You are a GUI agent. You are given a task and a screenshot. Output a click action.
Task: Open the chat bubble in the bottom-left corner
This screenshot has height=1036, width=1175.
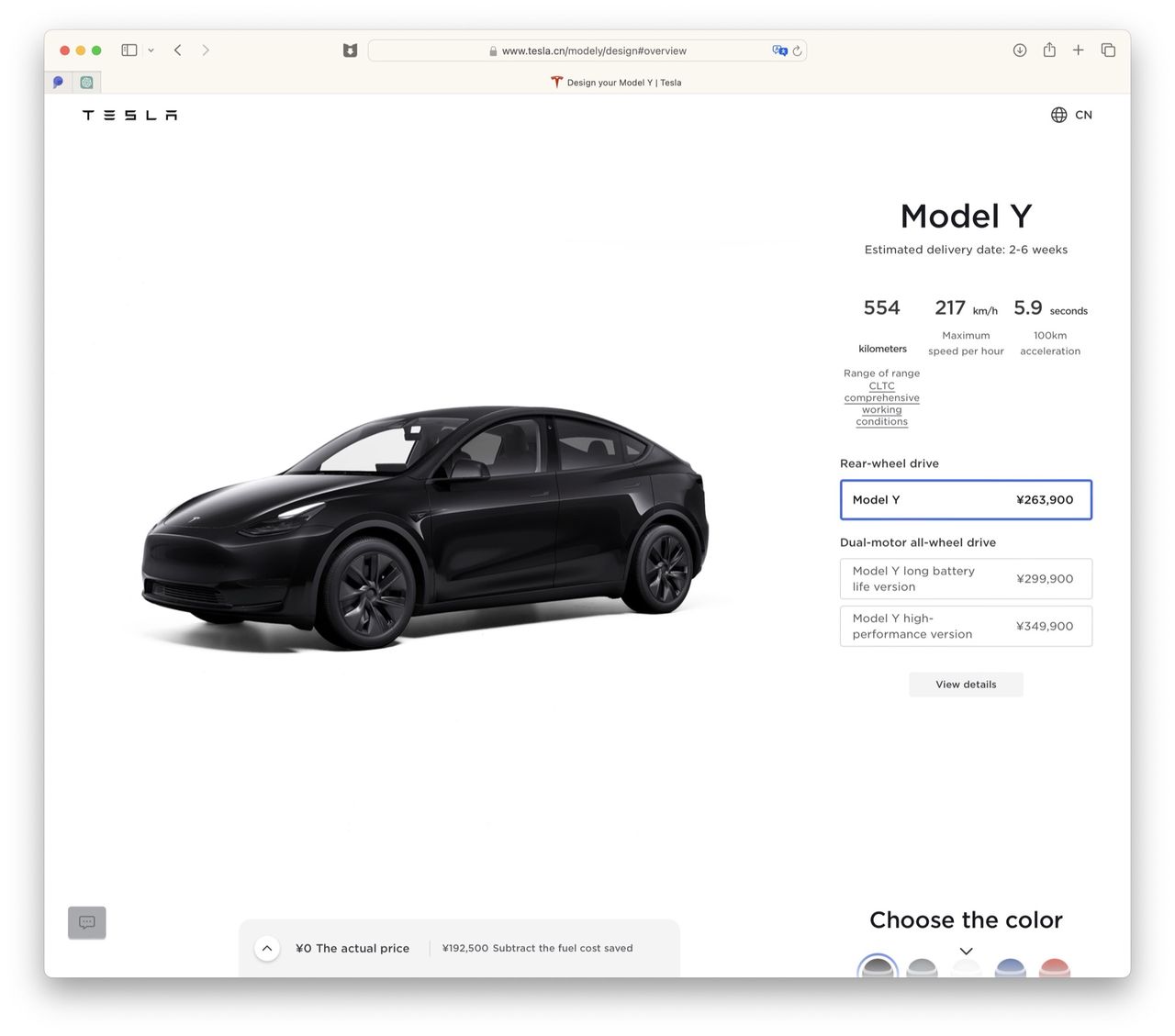click(86, 922)
